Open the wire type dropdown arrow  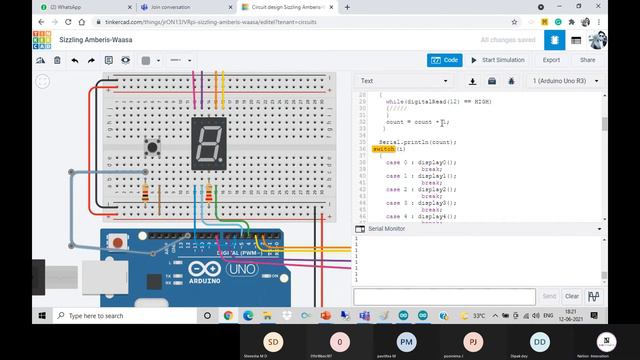189,61
